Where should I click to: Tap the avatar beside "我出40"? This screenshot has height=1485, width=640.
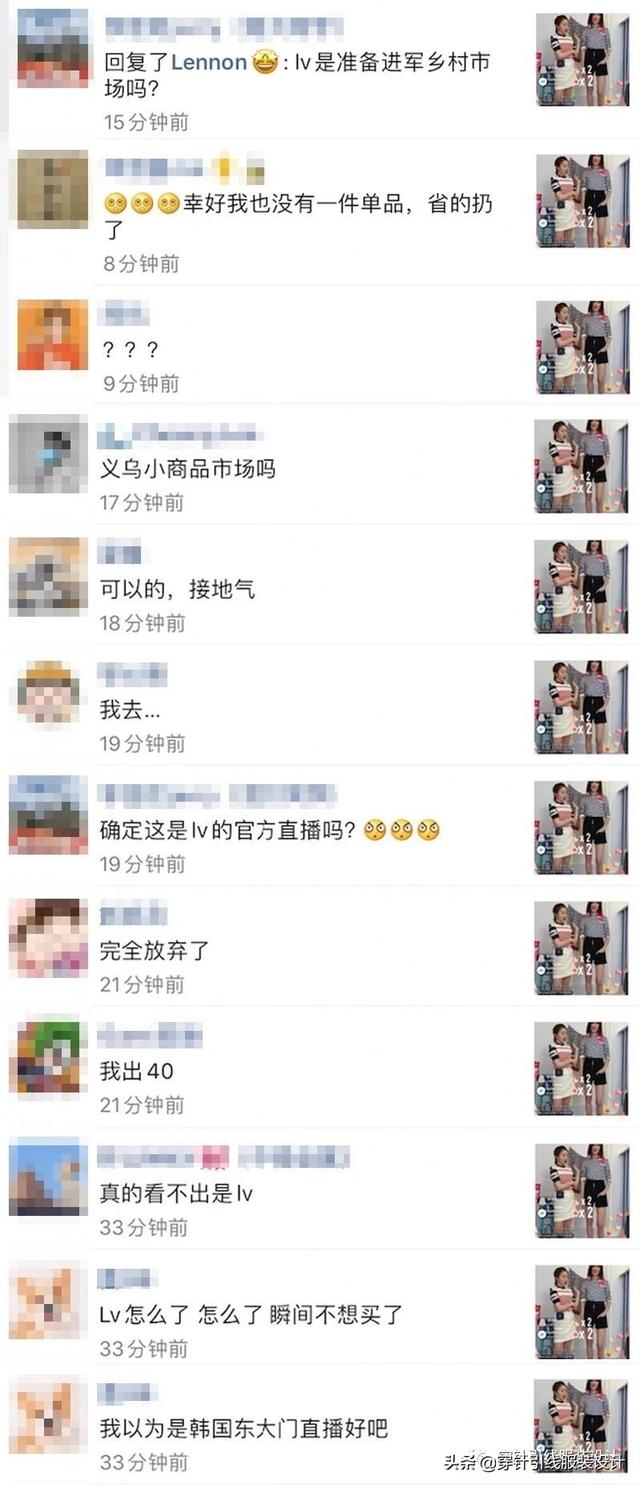pos(44,1059)
